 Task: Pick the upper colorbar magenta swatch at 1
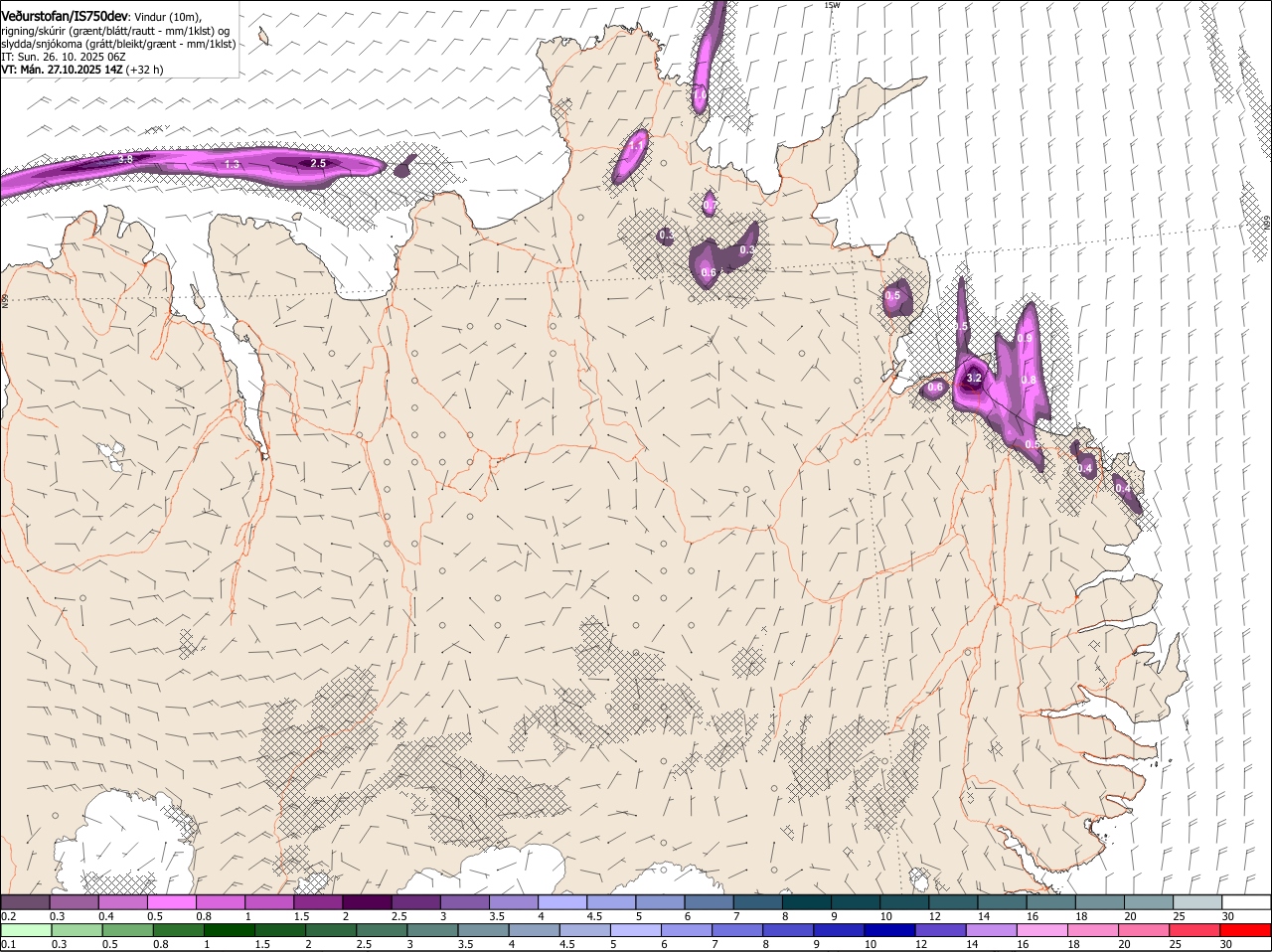click(269, 901)
